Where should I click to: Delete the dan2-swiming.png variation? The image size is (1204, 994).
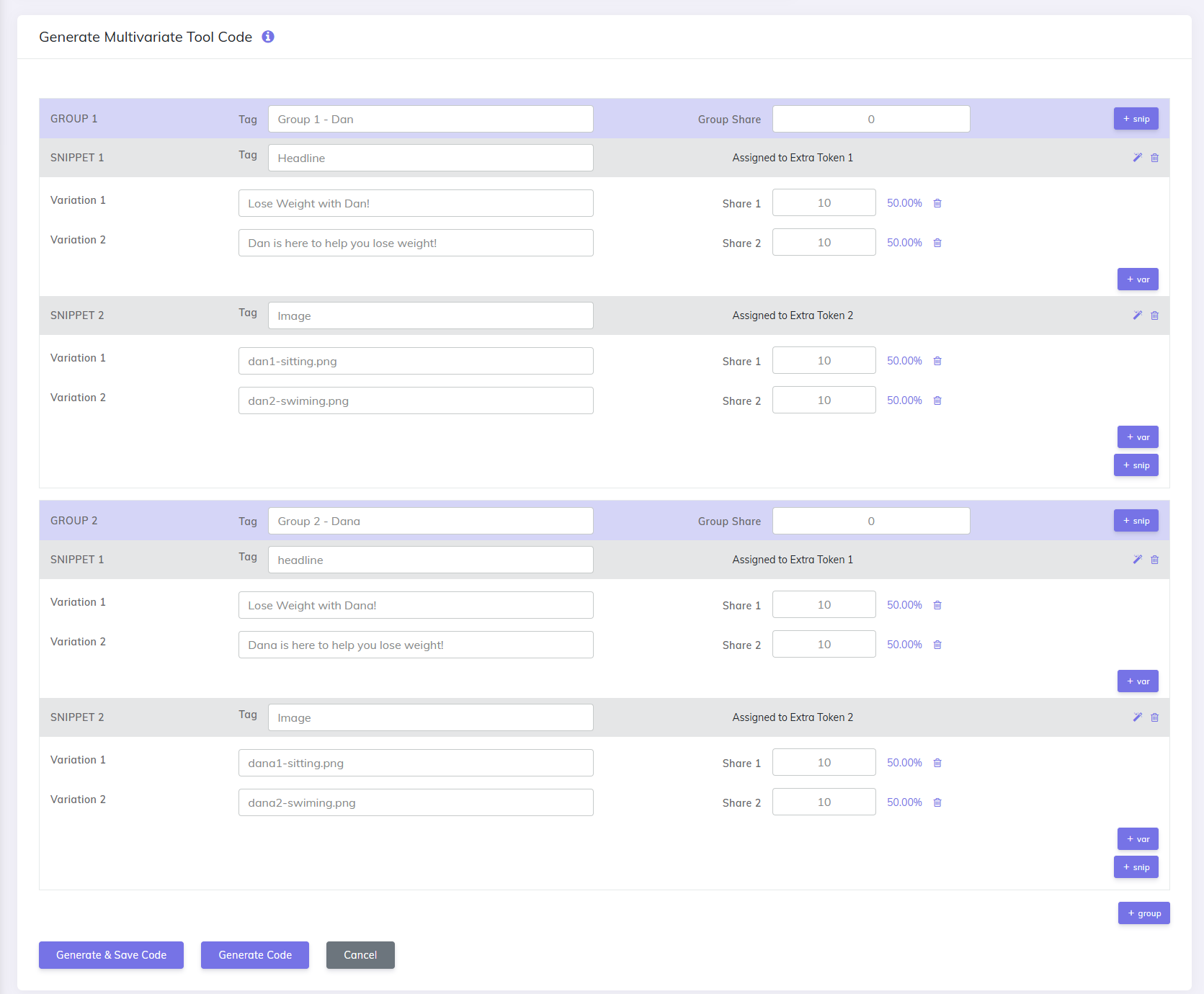coord(937,400)
